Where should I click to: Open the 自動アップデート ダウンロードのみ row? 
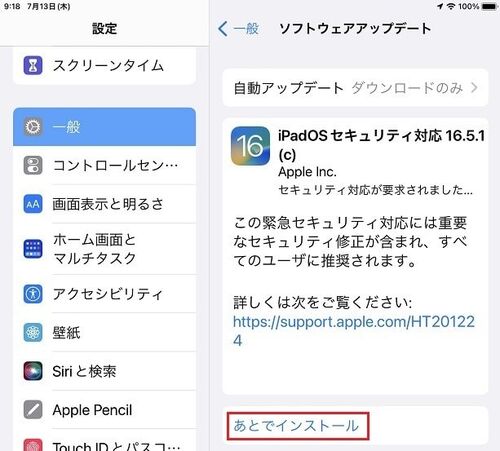355,88
